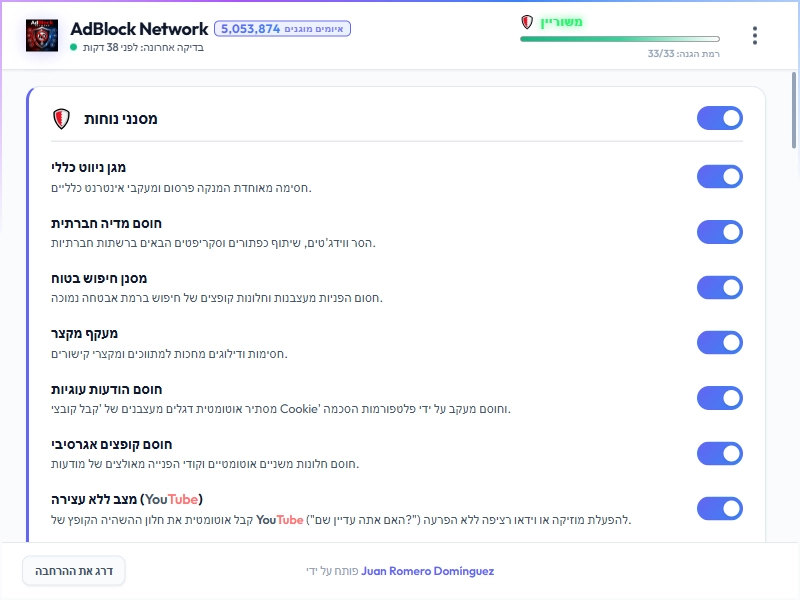The width and height of the screenshot is (800, 600).
Task: Toggle the מעקף מקצר switch
Action: click(719, 342)
